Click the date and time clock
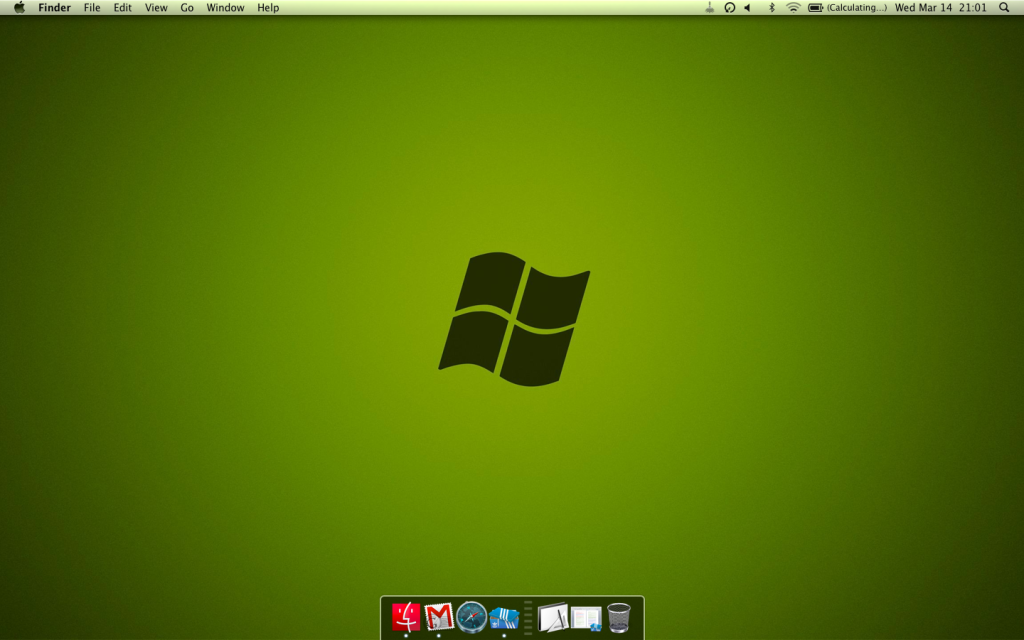The width and height of the screenshot is (1024, 640). (940, 8)
